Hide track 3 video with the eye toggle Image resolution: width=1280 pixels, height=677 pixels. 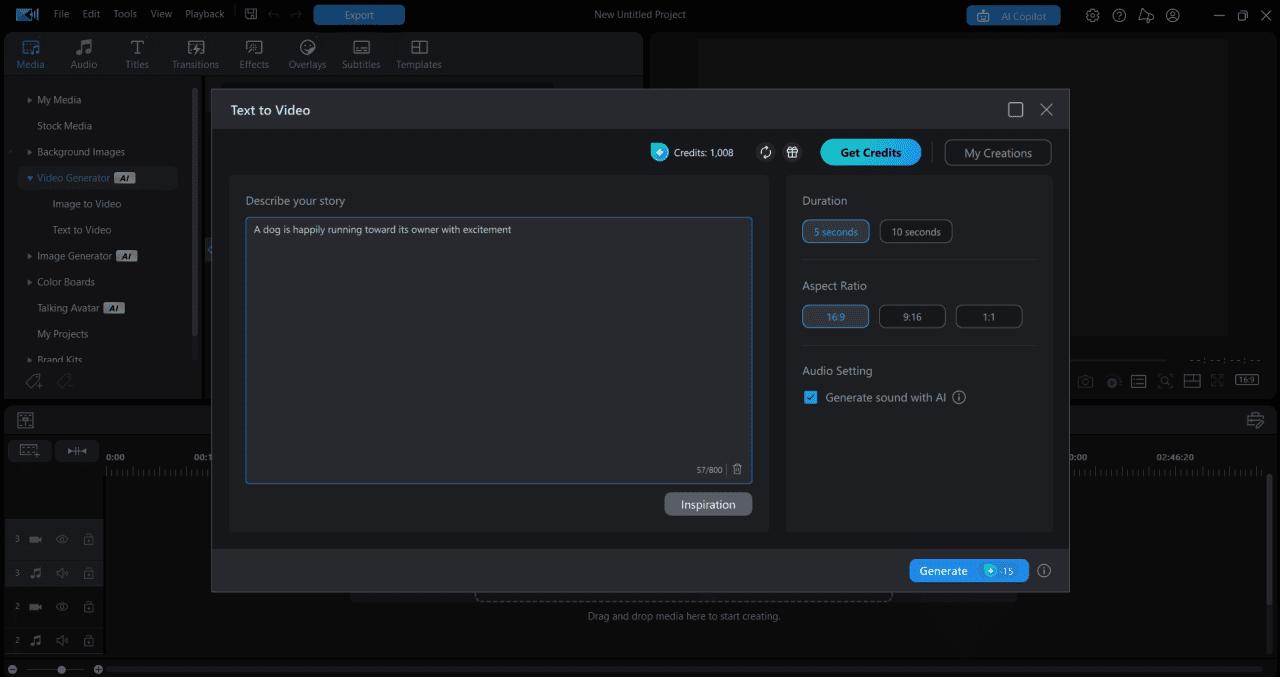click(x=62, y=538)
